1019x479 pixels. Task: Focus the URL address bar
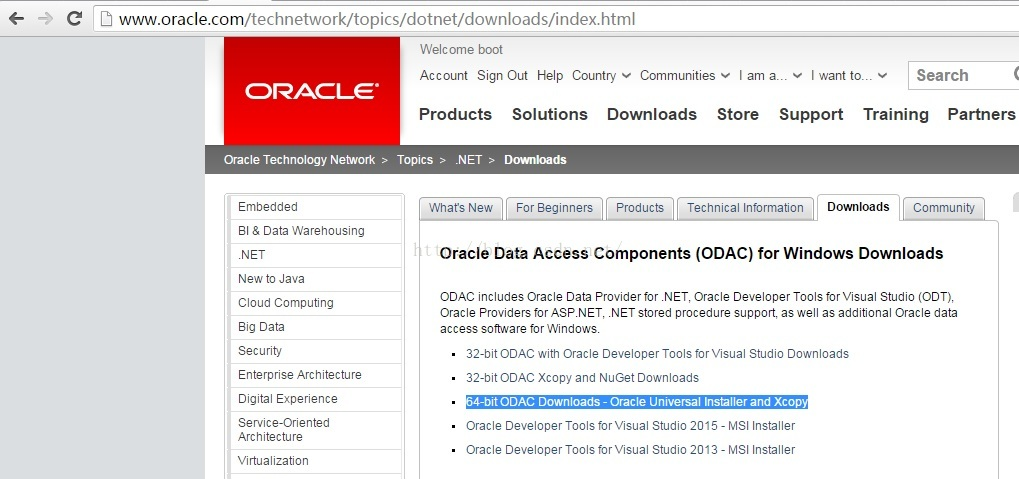click(556, 19)
